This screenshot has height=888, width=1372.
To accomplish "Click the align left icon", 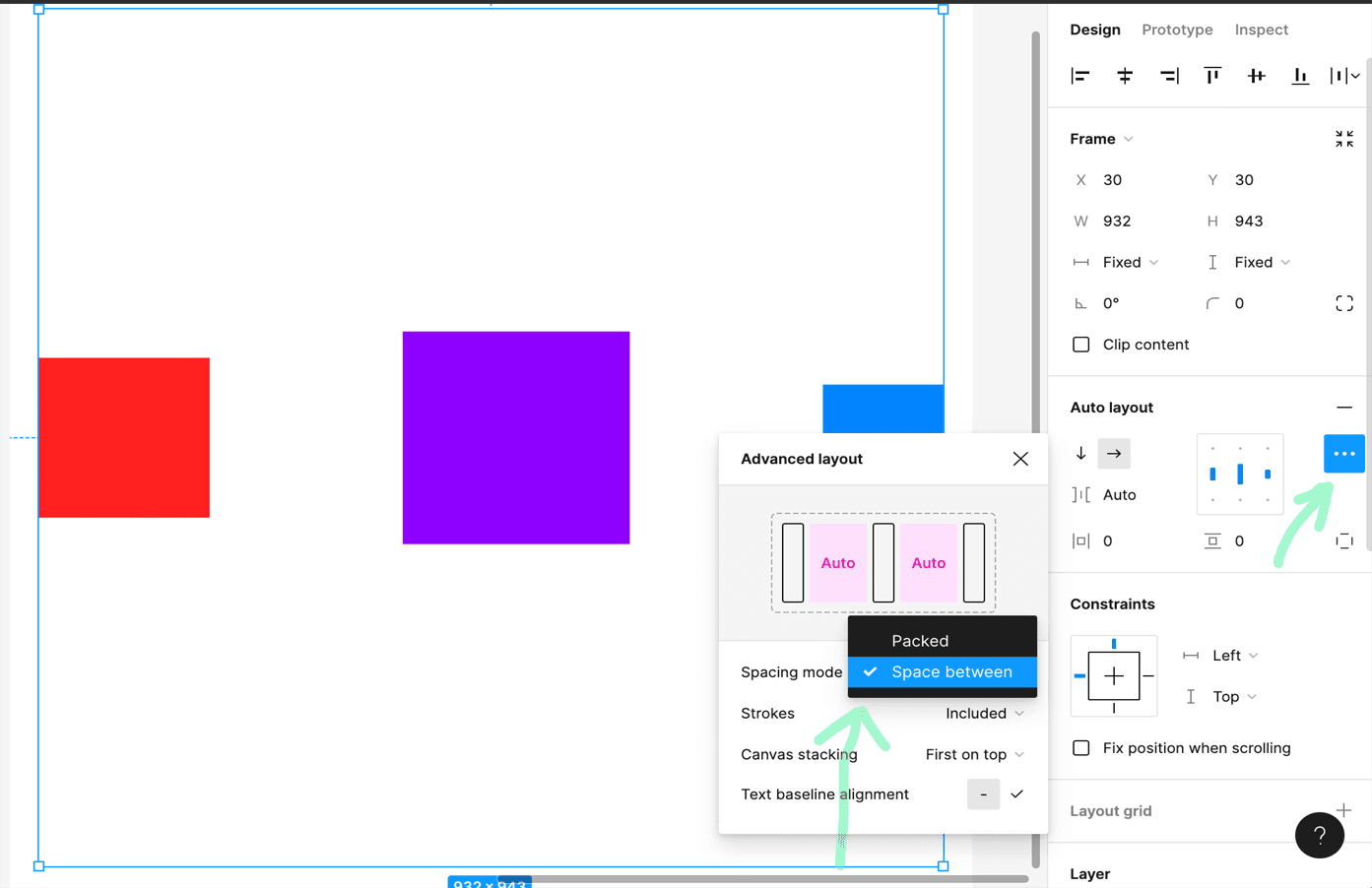I will [x=1080, y=76].
